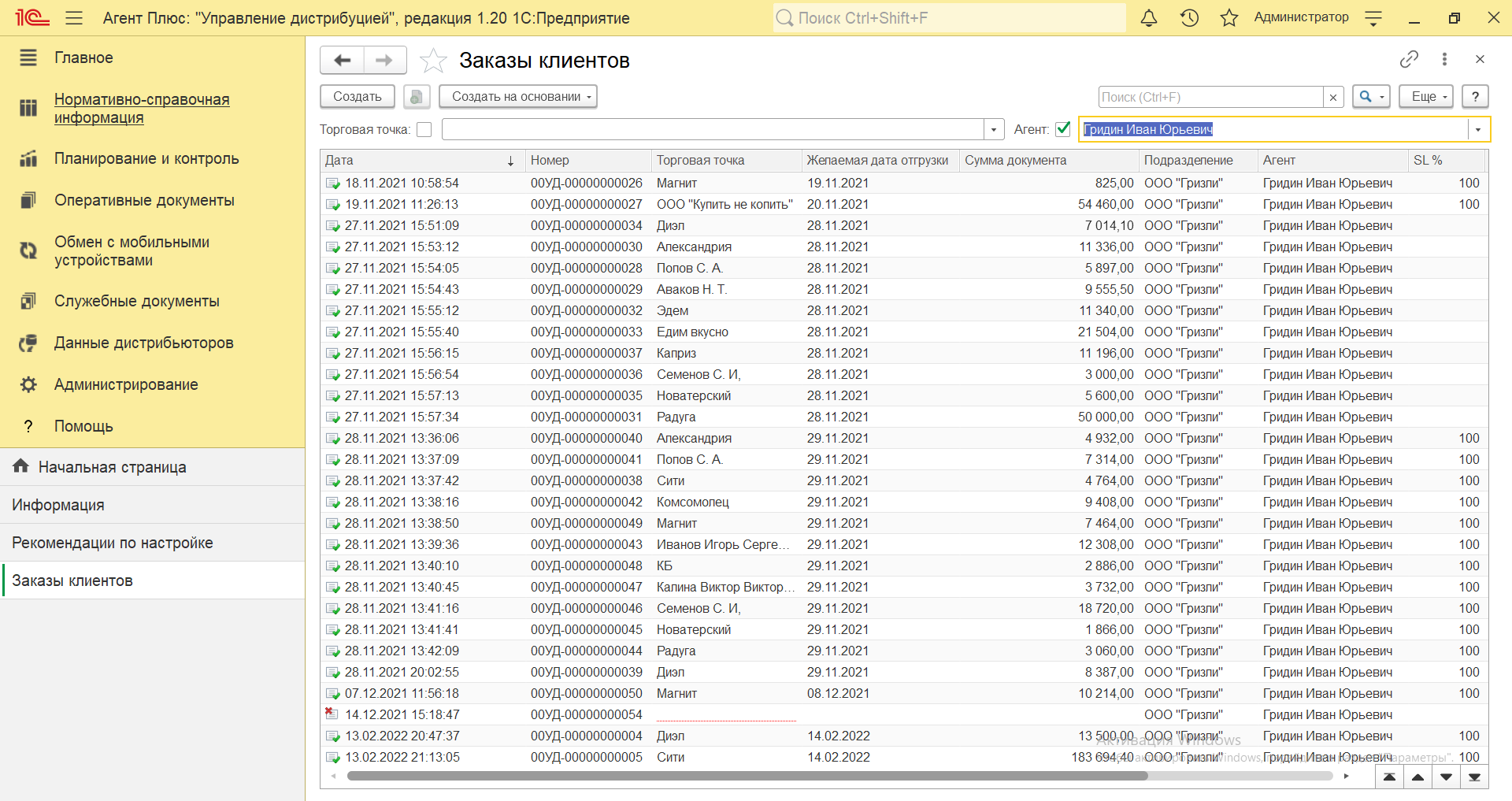Open the hamburger functions menu icon
The width and height of the screenshot is (1512, 801).
pos(74,18)
